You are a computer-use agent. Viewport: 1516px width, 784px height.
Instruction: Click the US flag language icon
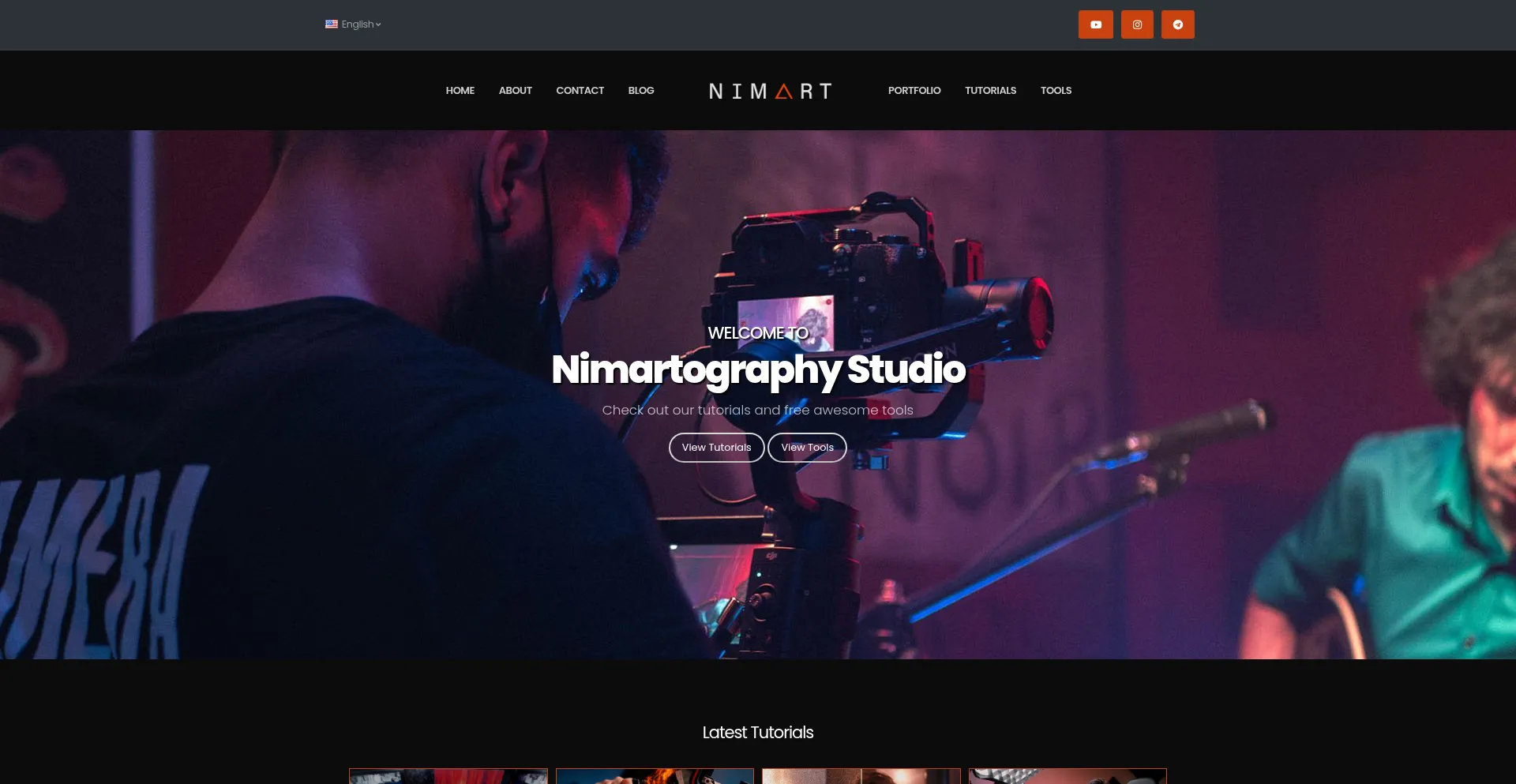point(332,24)
